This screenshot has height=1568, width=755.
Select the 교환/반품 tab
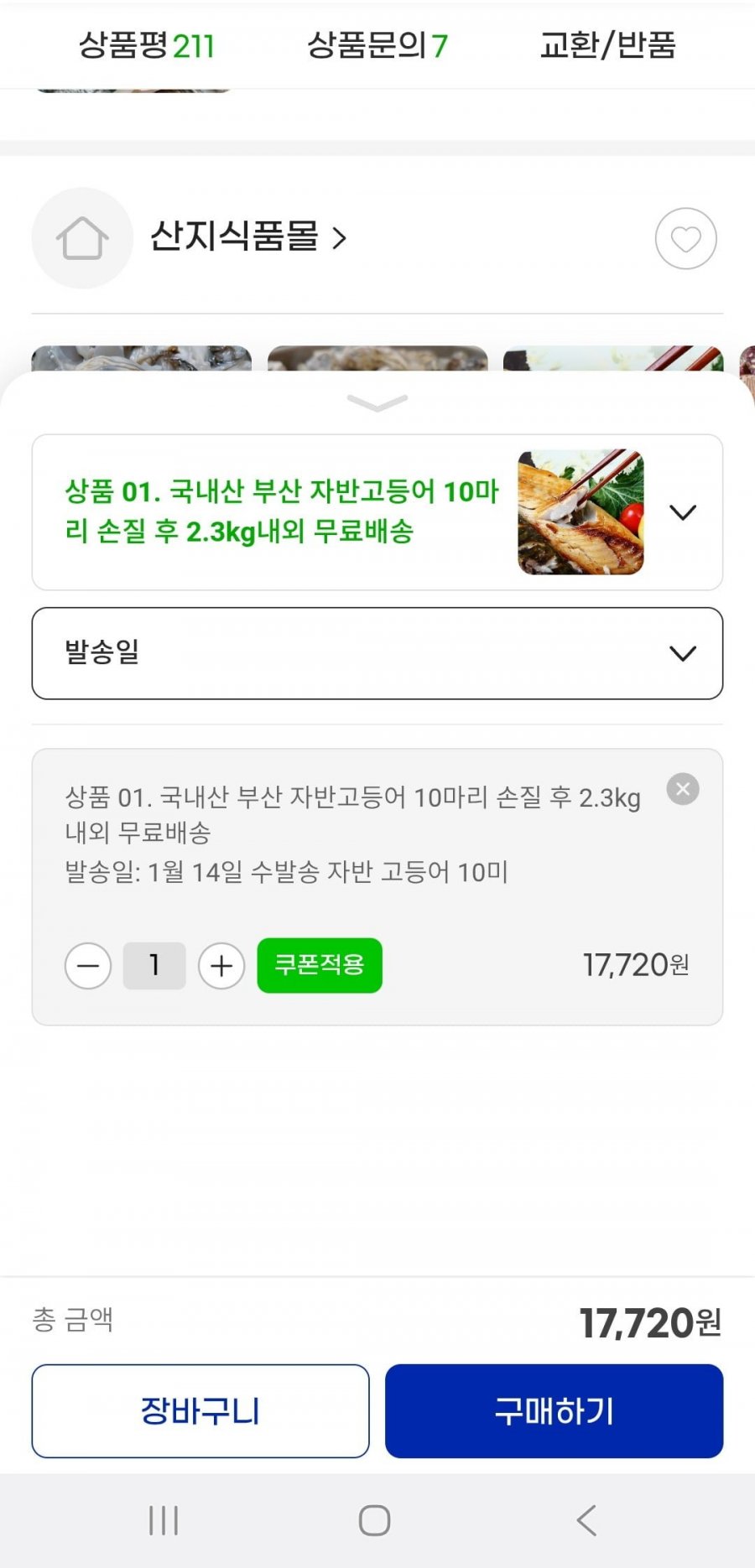[x=607, y=45]
